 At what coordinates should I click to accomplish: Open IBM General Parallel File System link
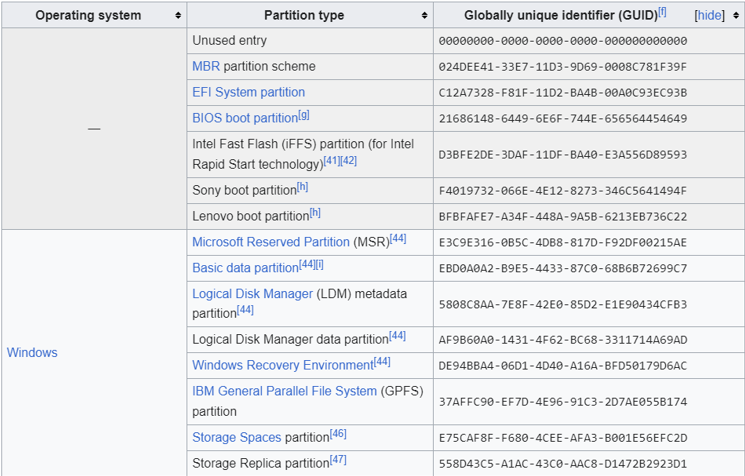[x=284, y=391]
